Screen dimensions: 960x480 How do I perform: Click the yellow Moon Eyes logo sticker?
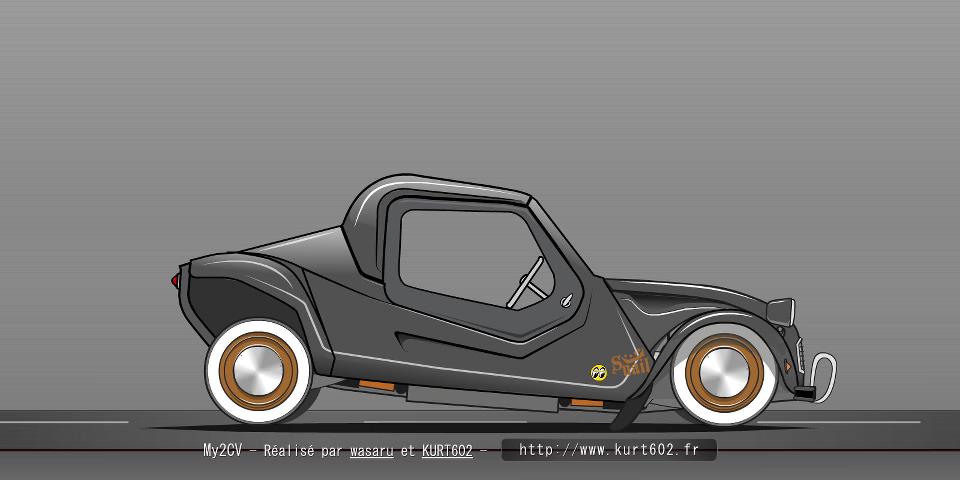click(599, 372)
